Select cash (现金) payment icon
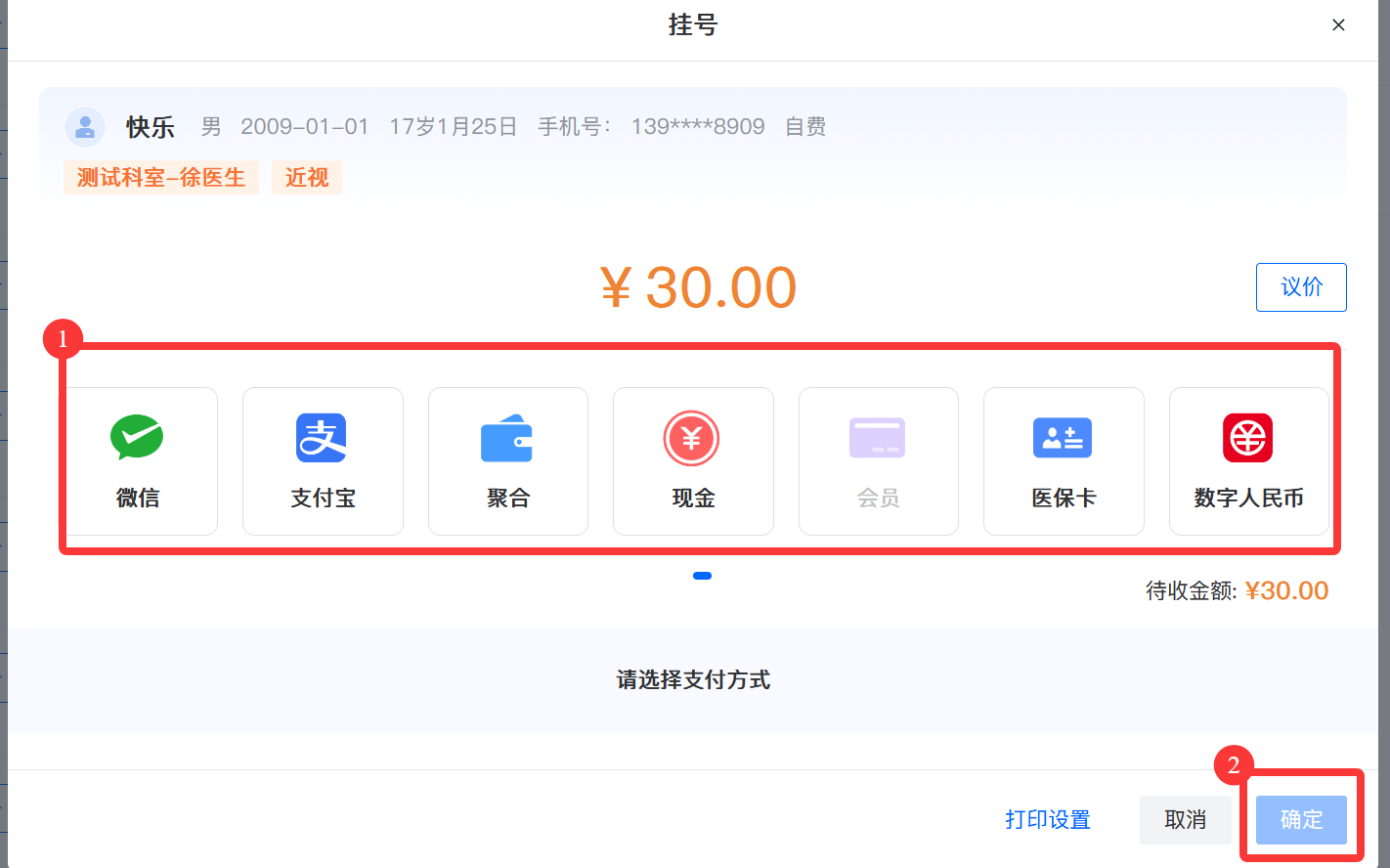Viewport: 1390px width, 868px height. pyautogui.click(x=692, y=438)
